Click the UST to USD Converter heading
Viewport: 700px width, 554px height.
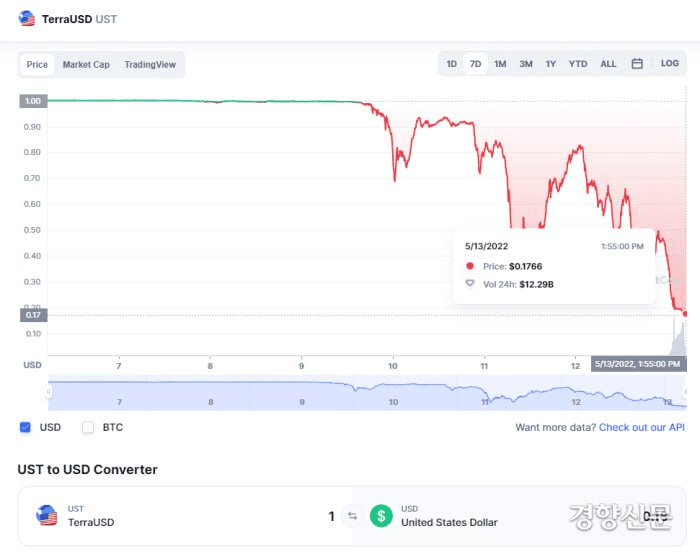click(88, 470)
